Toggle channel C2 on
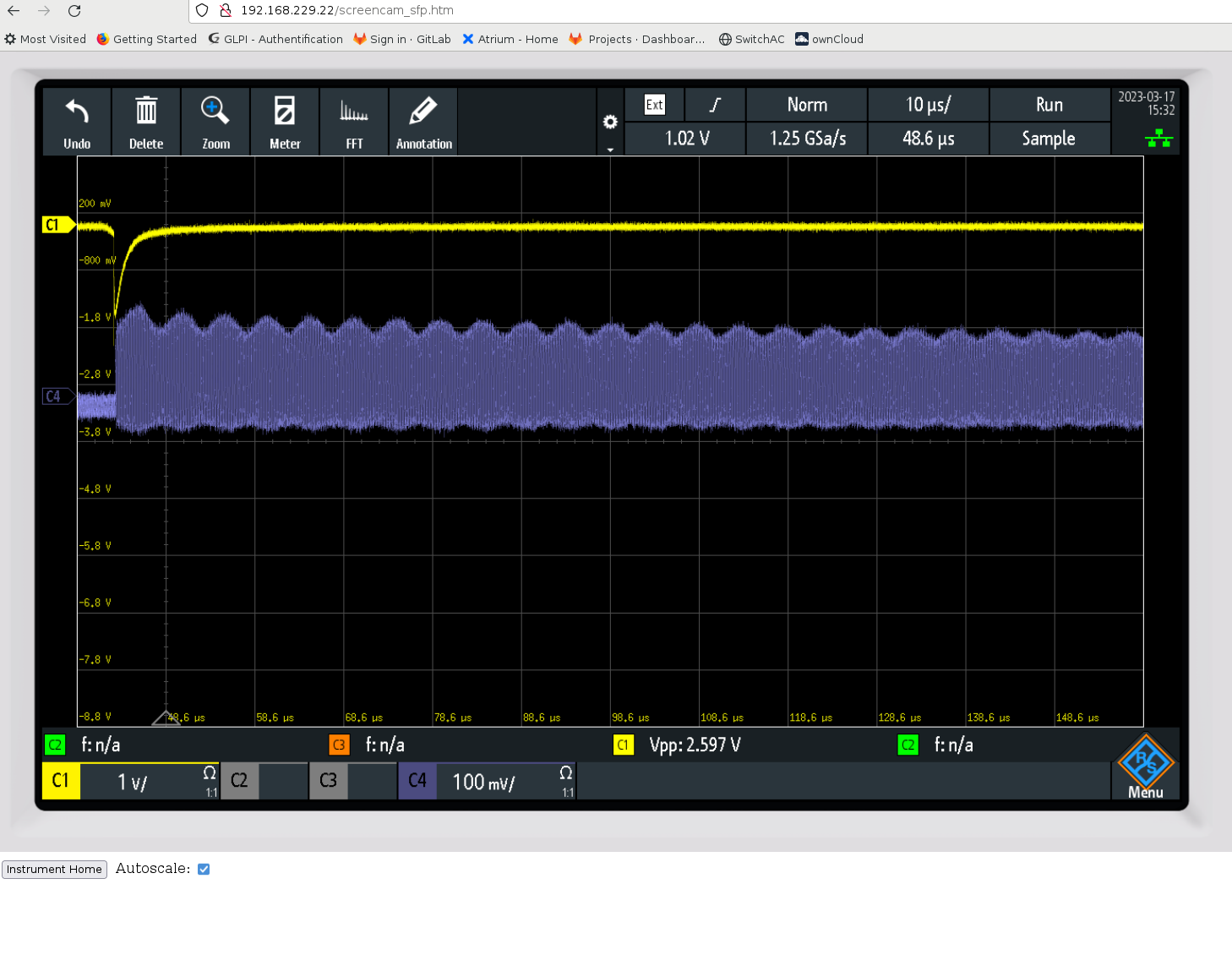The height and width of the screenshot is (955, 1232). 240,781
